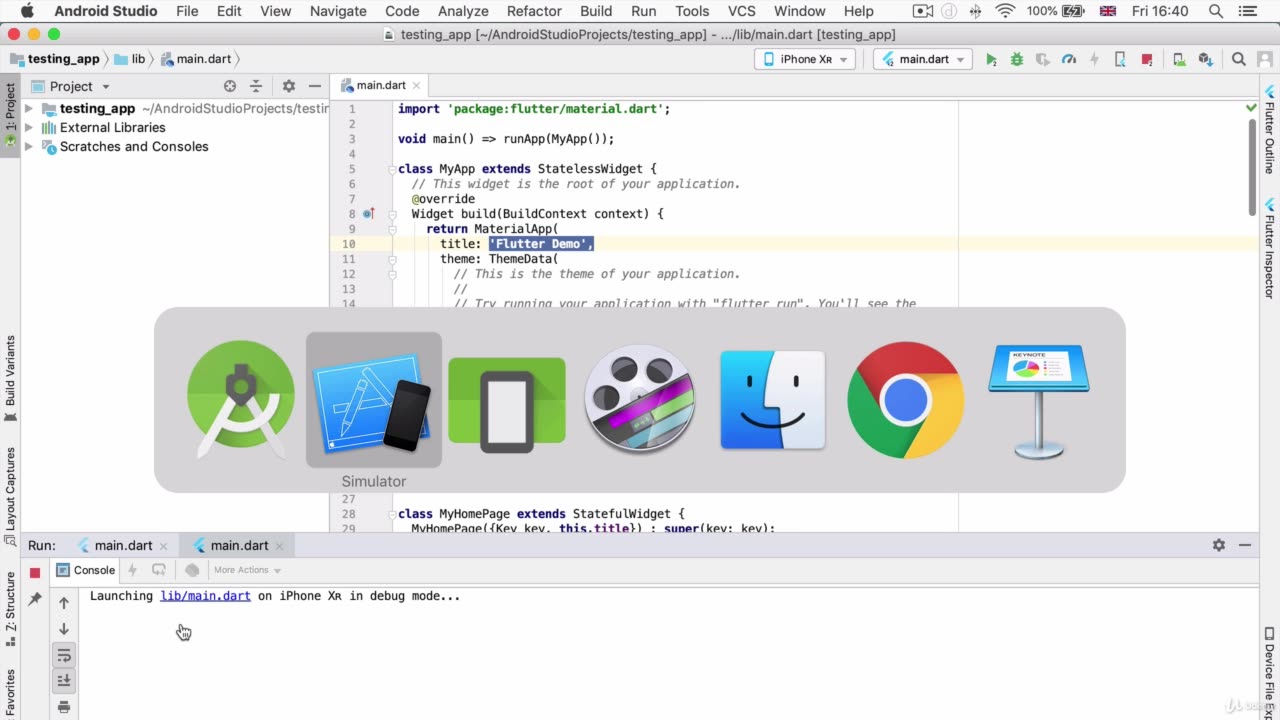Toggle the Favorites tool window
1280x720 pixels.
tap(10, 693)
